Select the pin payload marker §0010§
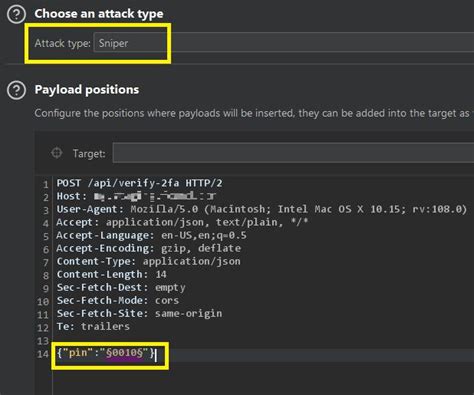The width and height of the screenshot is (474, 395). [x=124, y=353]
